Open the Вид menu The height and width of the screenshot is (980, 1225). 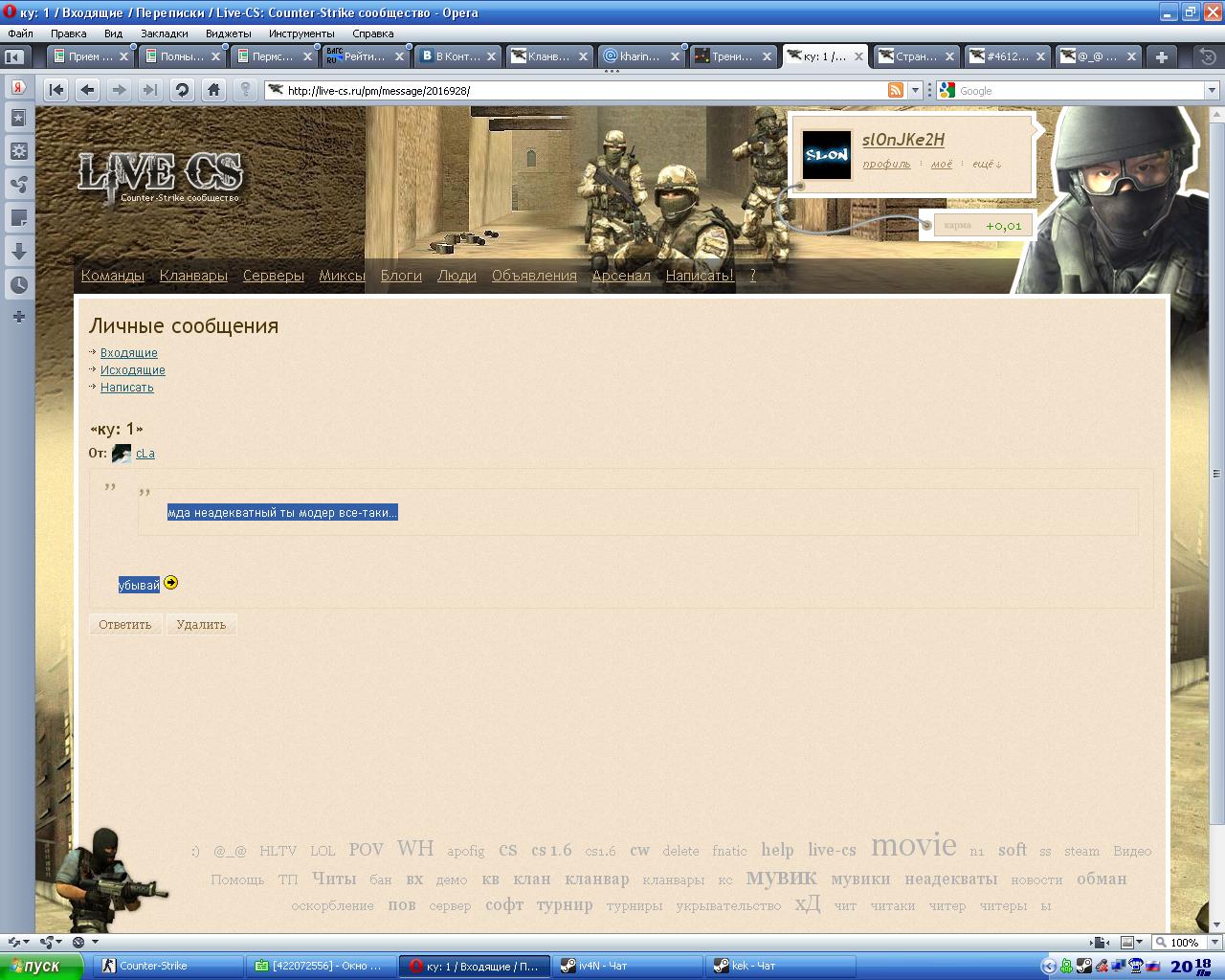coord(113,33)
